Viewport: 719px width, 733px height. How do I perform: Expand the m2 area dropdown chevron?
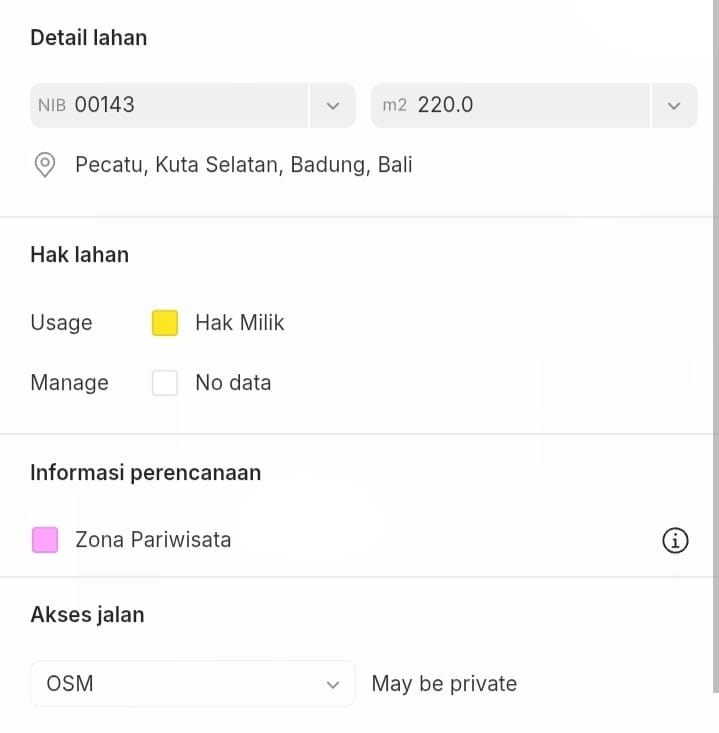[674, 105]
